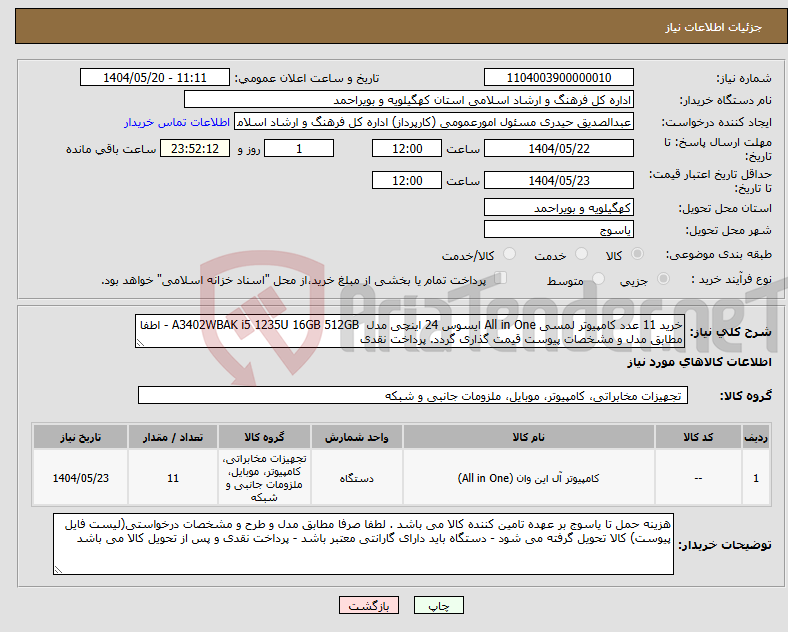Click the buyer organization name field
This screenshot has width=788, height=632.
(409, 100)
